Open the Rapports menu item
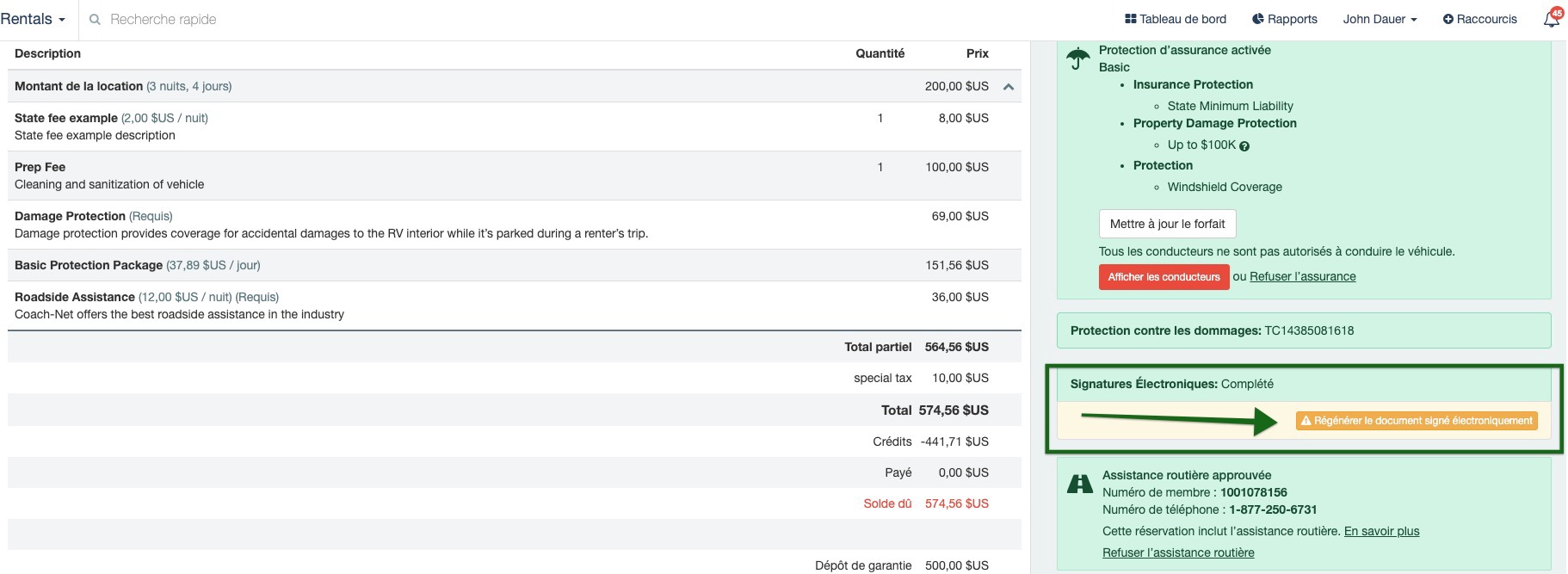1568x574 pixels. (1292, 19)
